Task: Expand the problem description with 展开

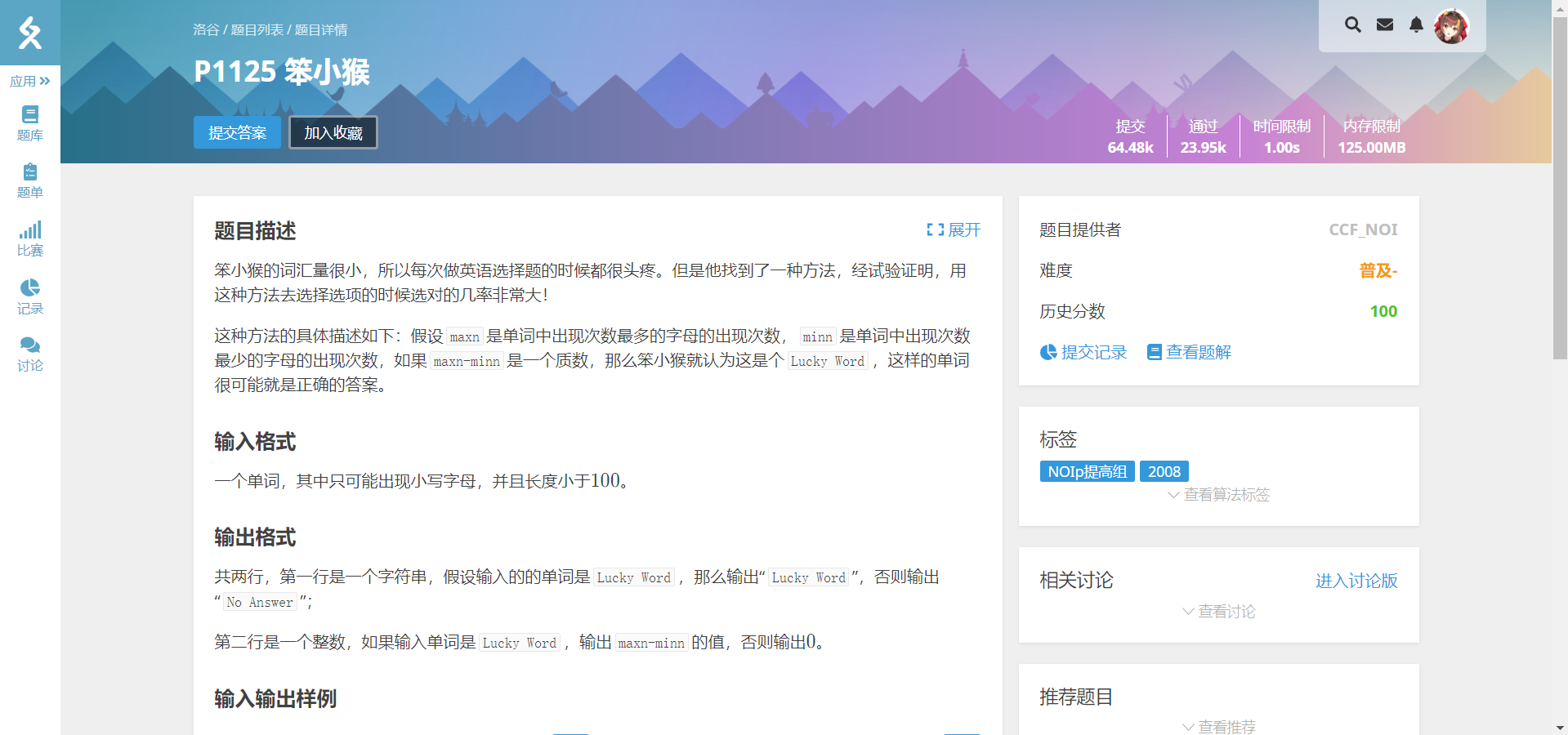Action: 954,230
